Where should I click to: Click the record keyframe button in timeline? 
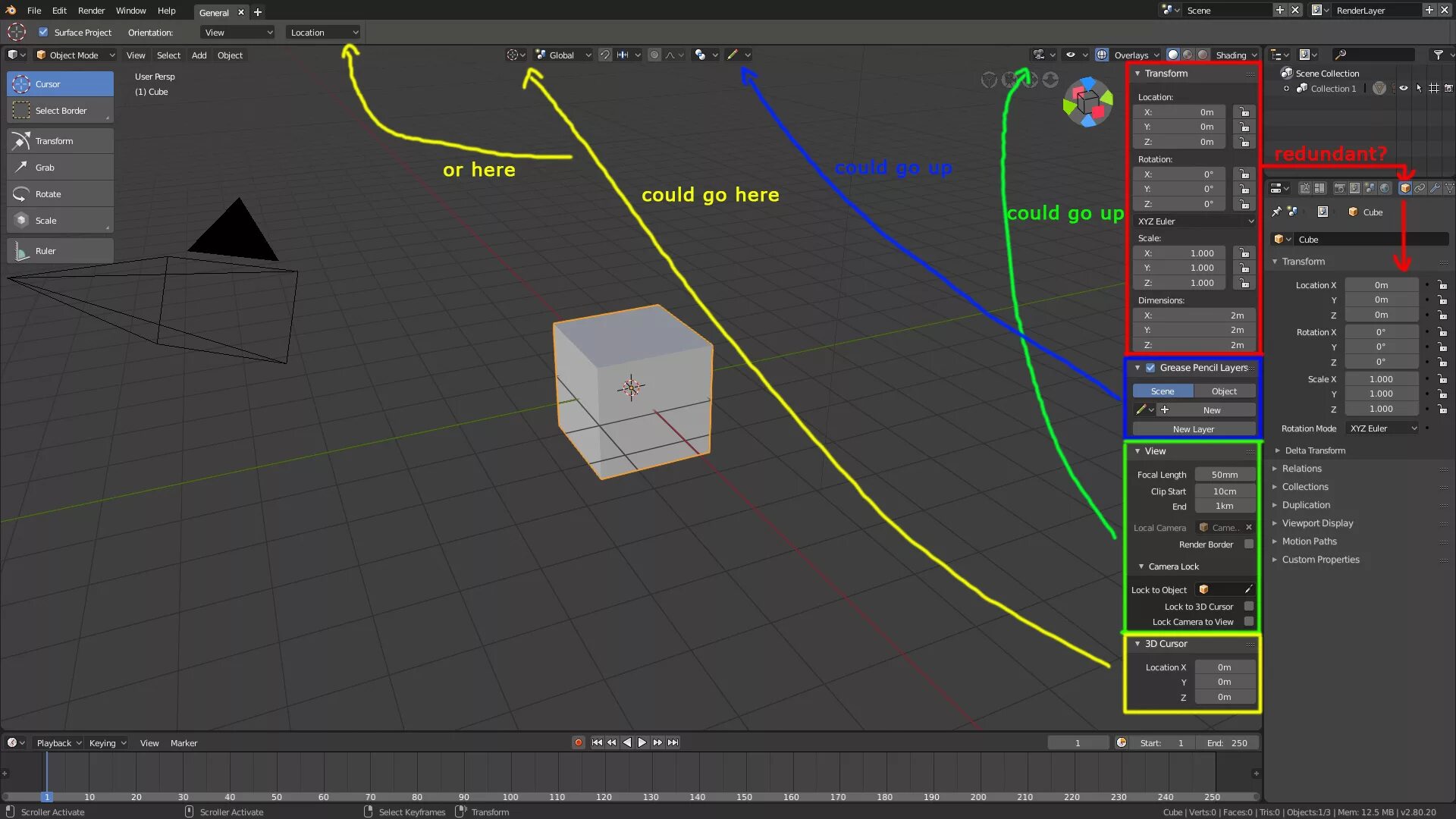coord(579,743)
